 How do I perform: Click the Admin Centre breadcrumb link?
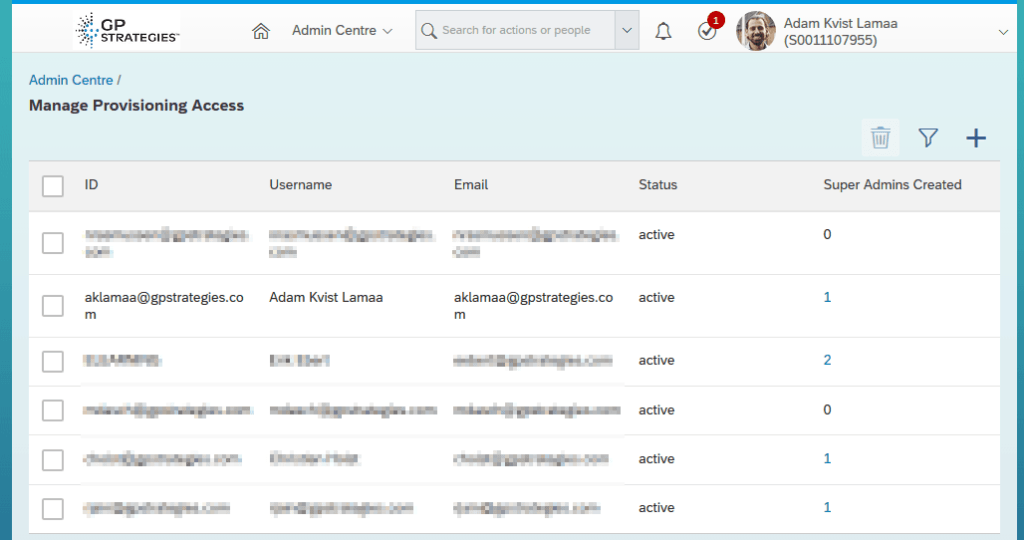[71, 80]
